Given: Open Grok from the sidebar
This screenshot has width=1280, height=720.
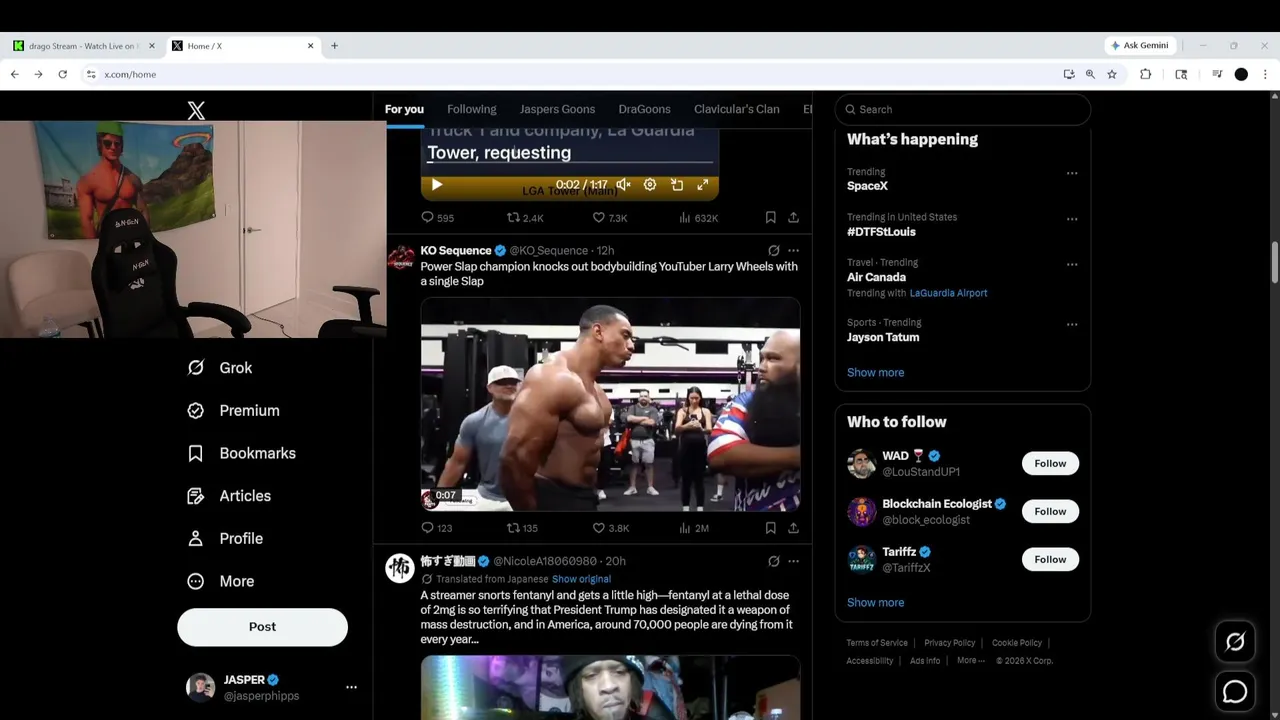Looking at the screenshot, I should [221, 368].
